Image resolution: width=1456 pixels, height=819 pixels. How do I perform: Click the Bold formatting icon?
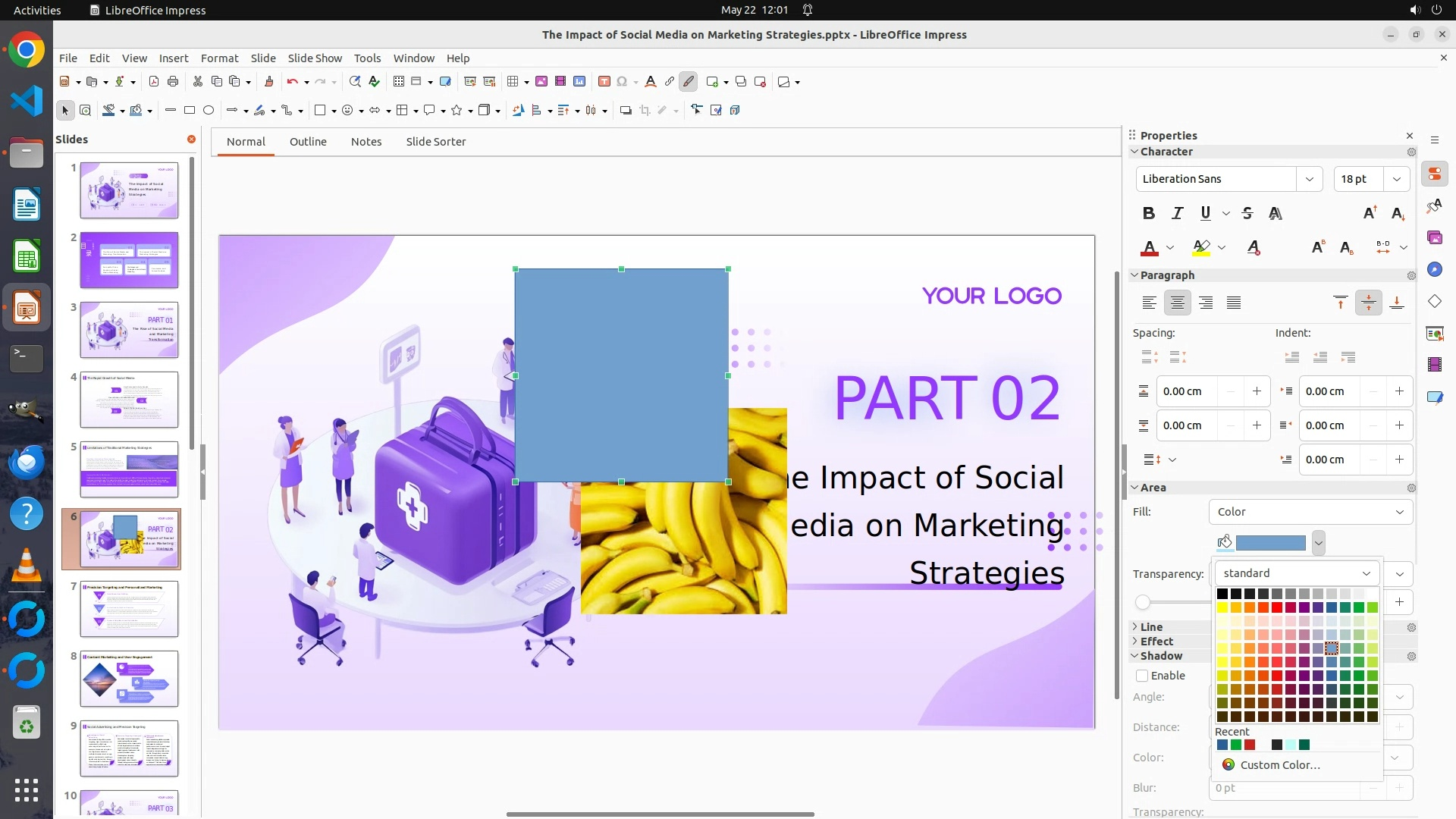point(1149,213)
